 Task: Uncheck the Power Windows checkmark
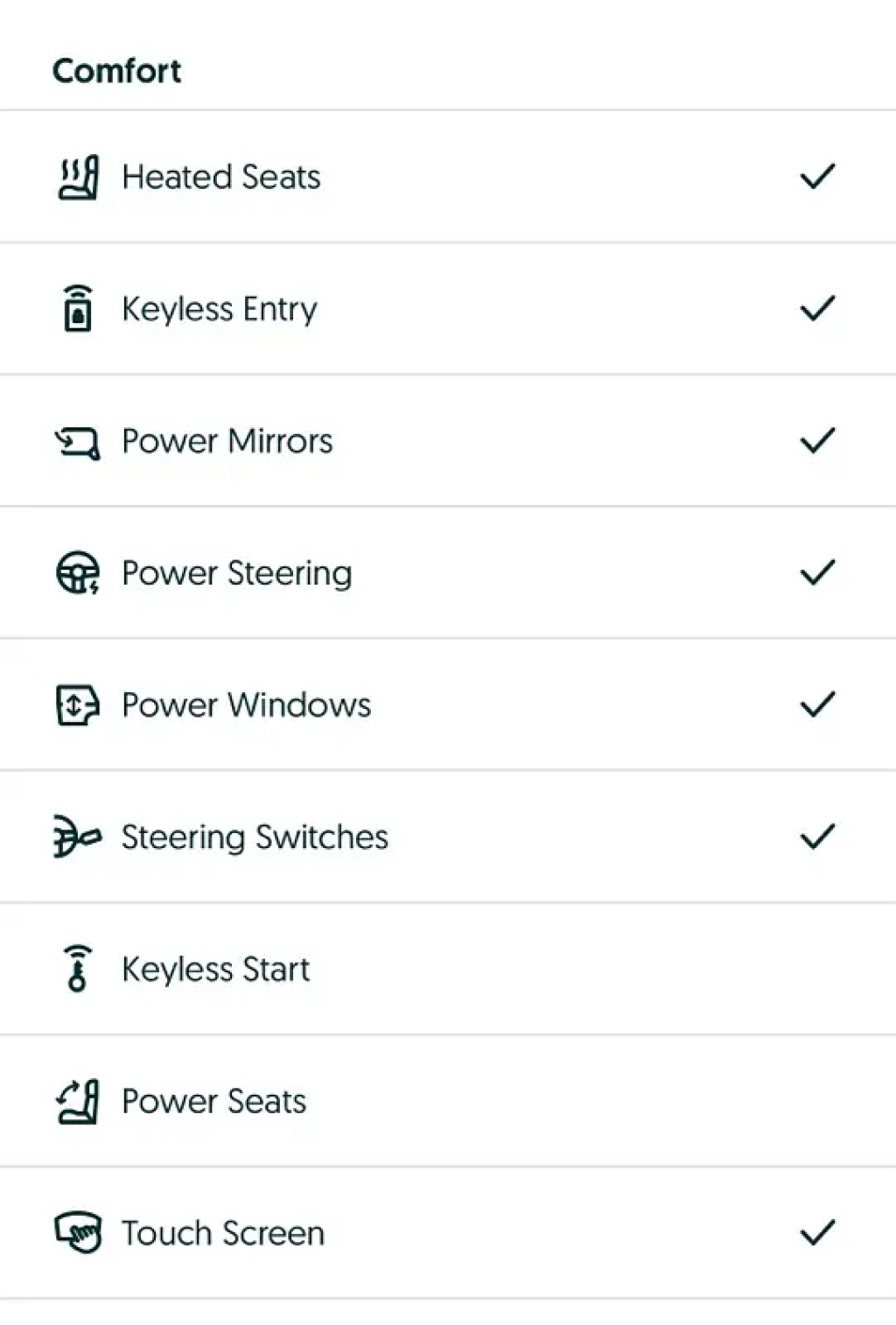[817, 705]
